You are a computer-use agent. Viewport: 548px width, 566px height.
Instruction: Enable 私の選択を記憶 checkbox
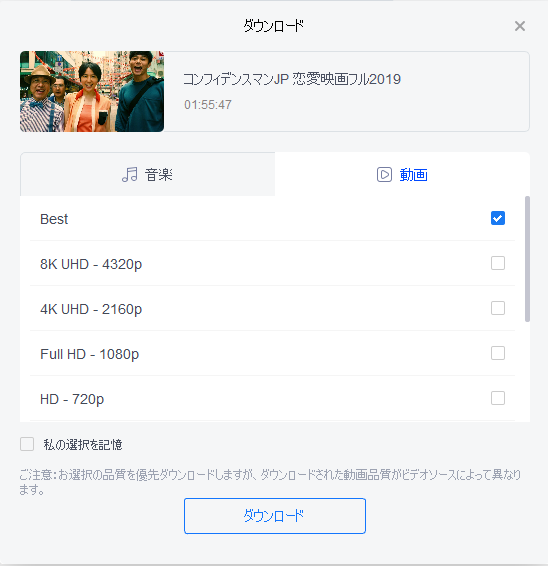(x=27, y=444)
